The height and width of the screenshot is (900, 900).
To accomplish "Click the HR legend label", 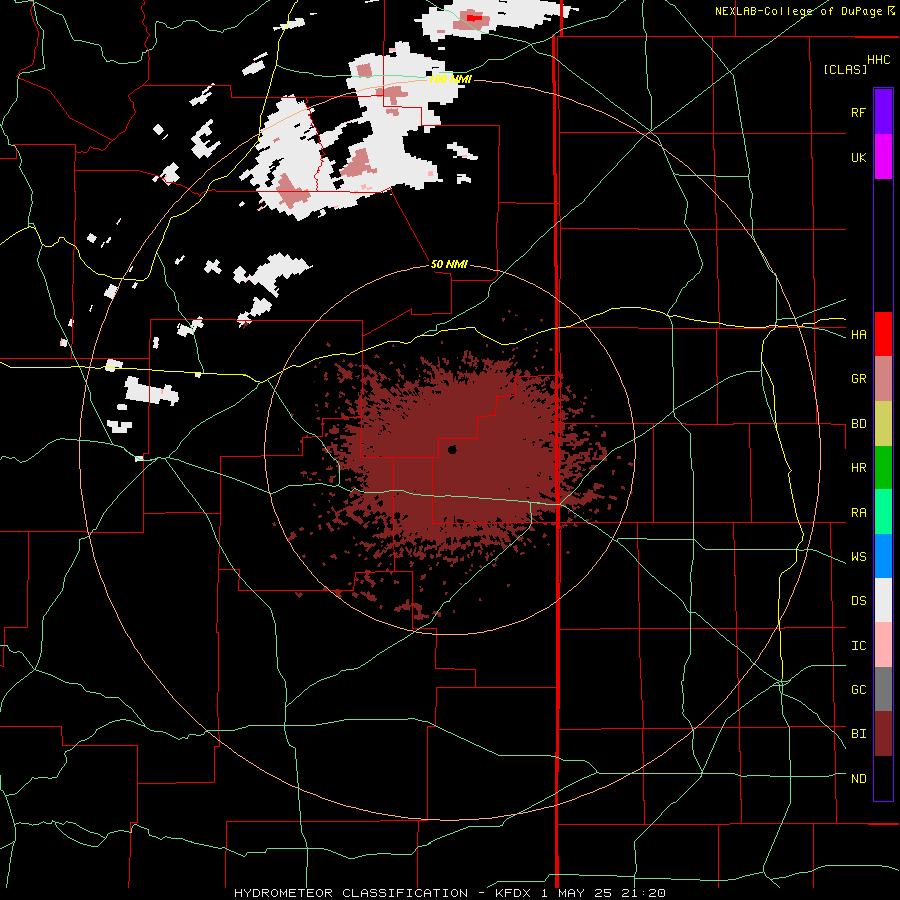I will pos(858,468).
